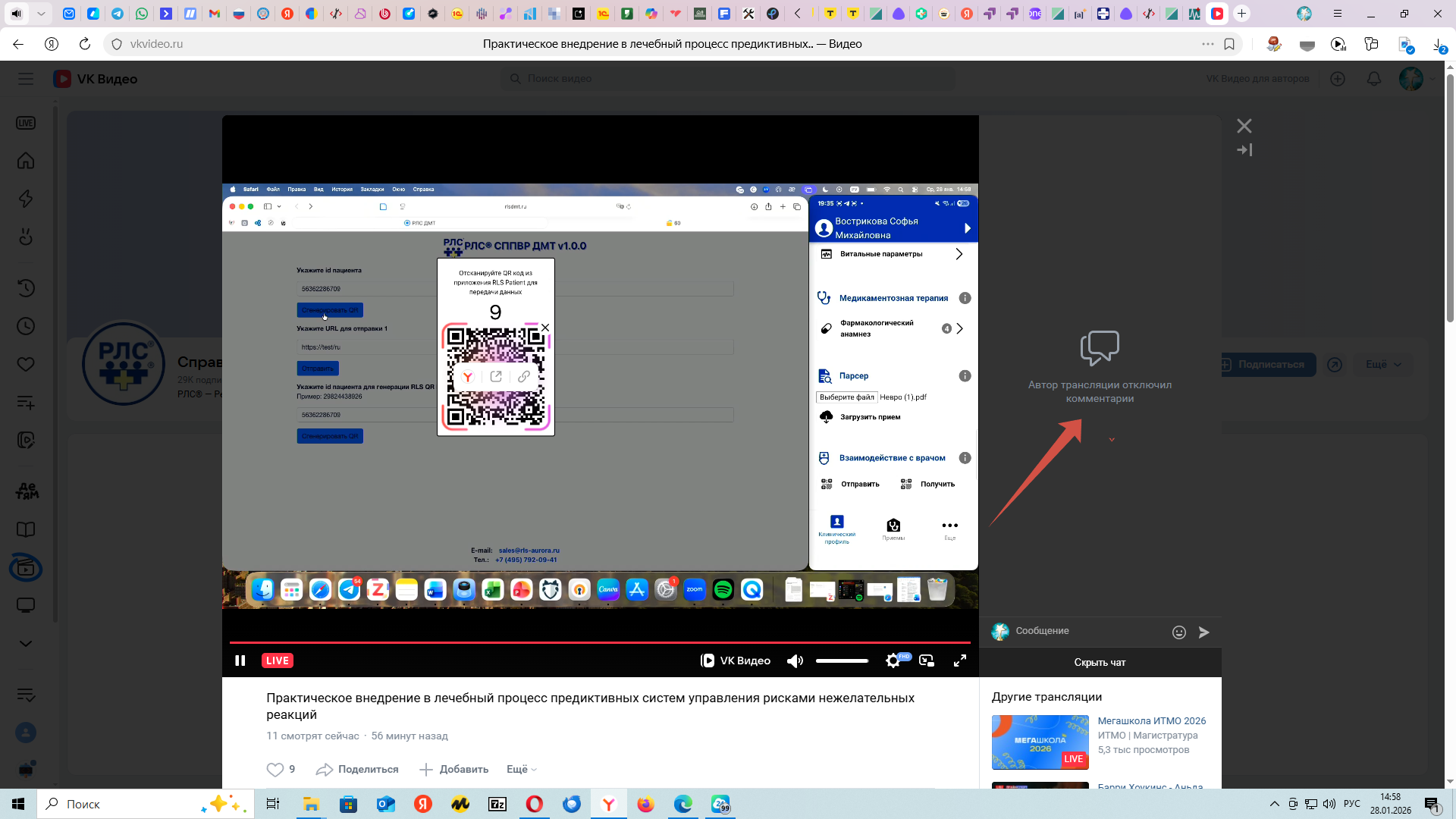Focus the 'Поиск видео' search field
1456x819 pixels.
(x=728, y=79)
